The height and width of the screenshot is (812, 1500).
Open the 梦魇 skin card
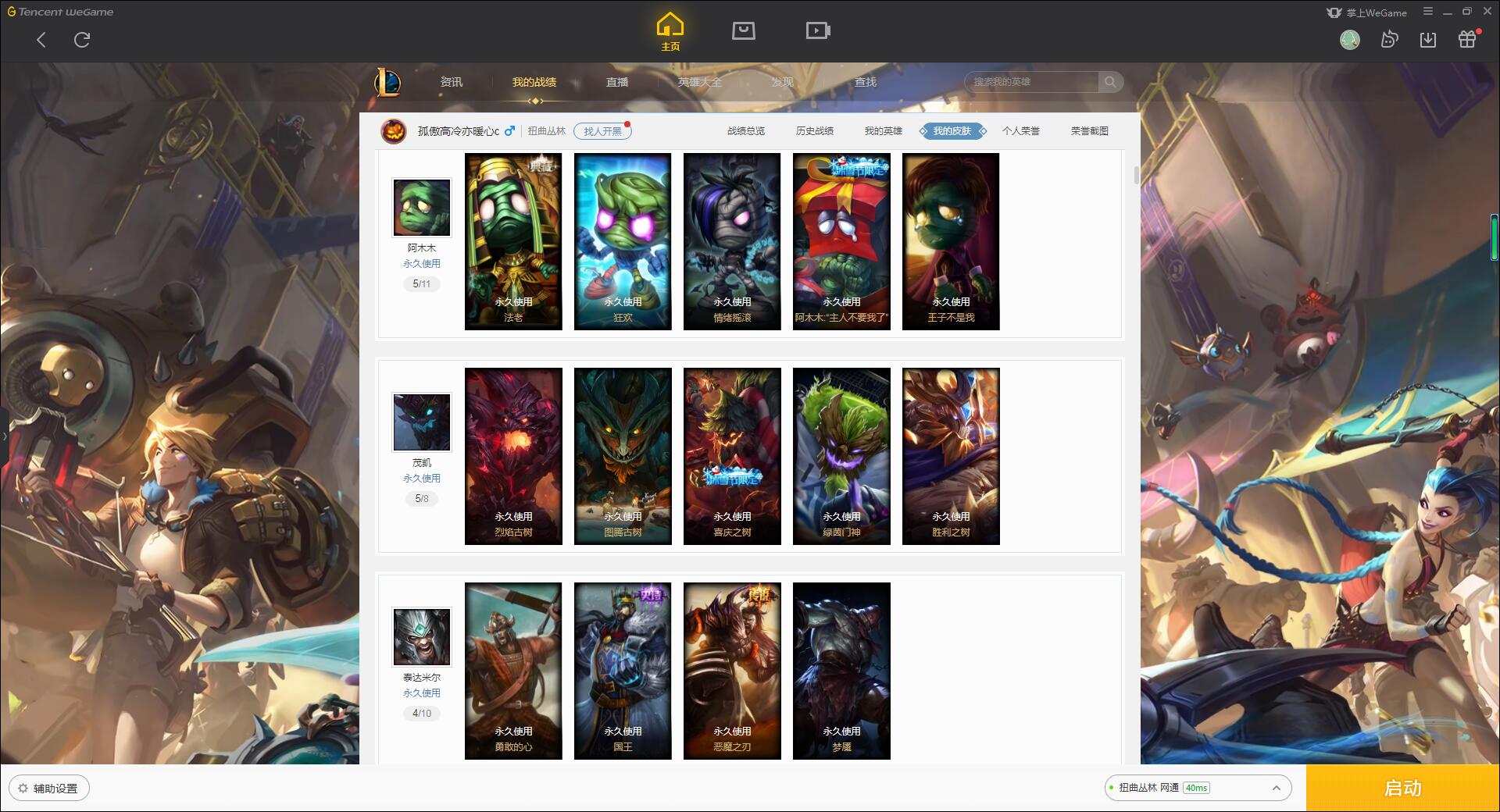tap(841, 671)
